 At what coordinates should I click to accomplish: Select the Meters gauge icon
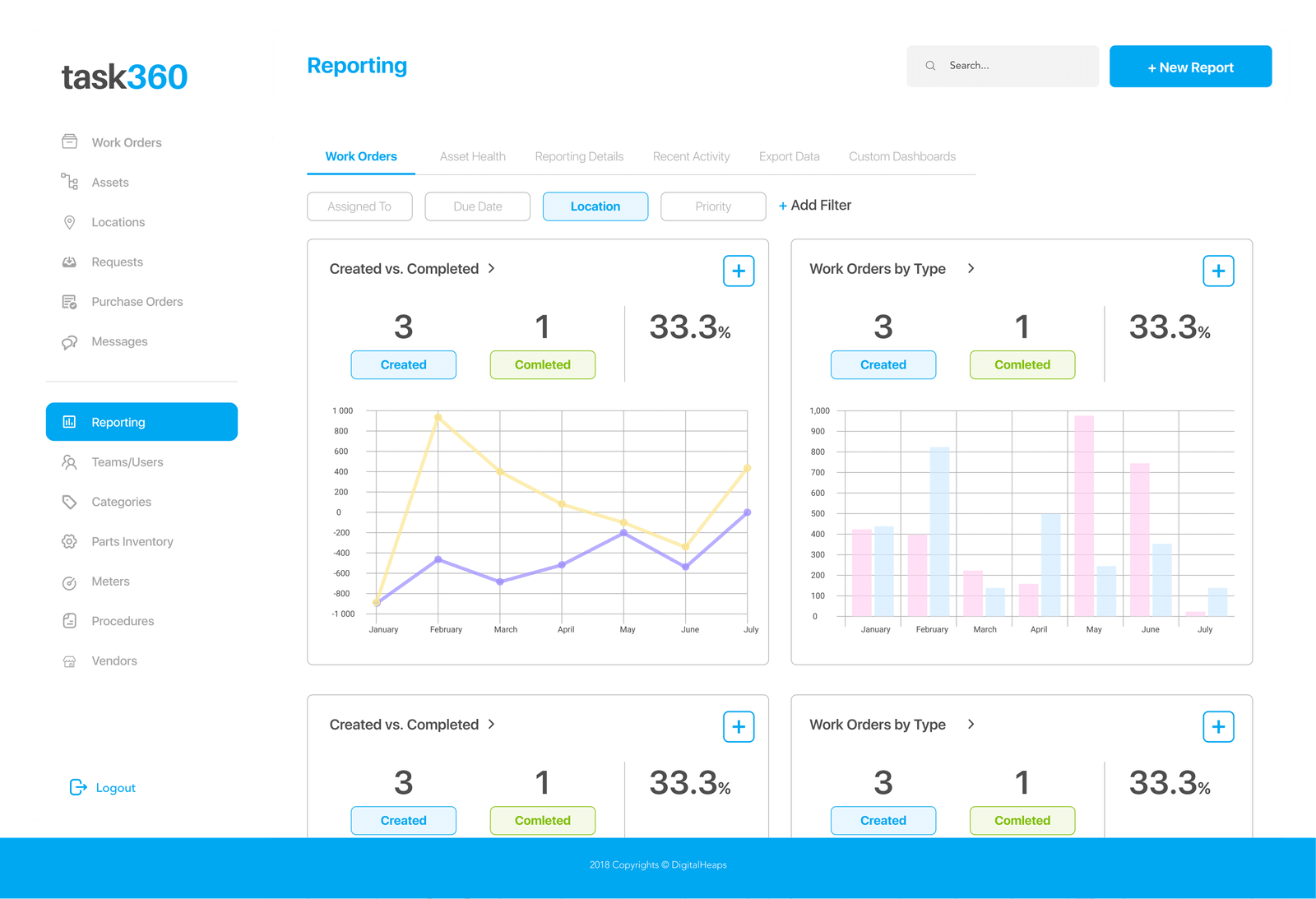[70, 582]
